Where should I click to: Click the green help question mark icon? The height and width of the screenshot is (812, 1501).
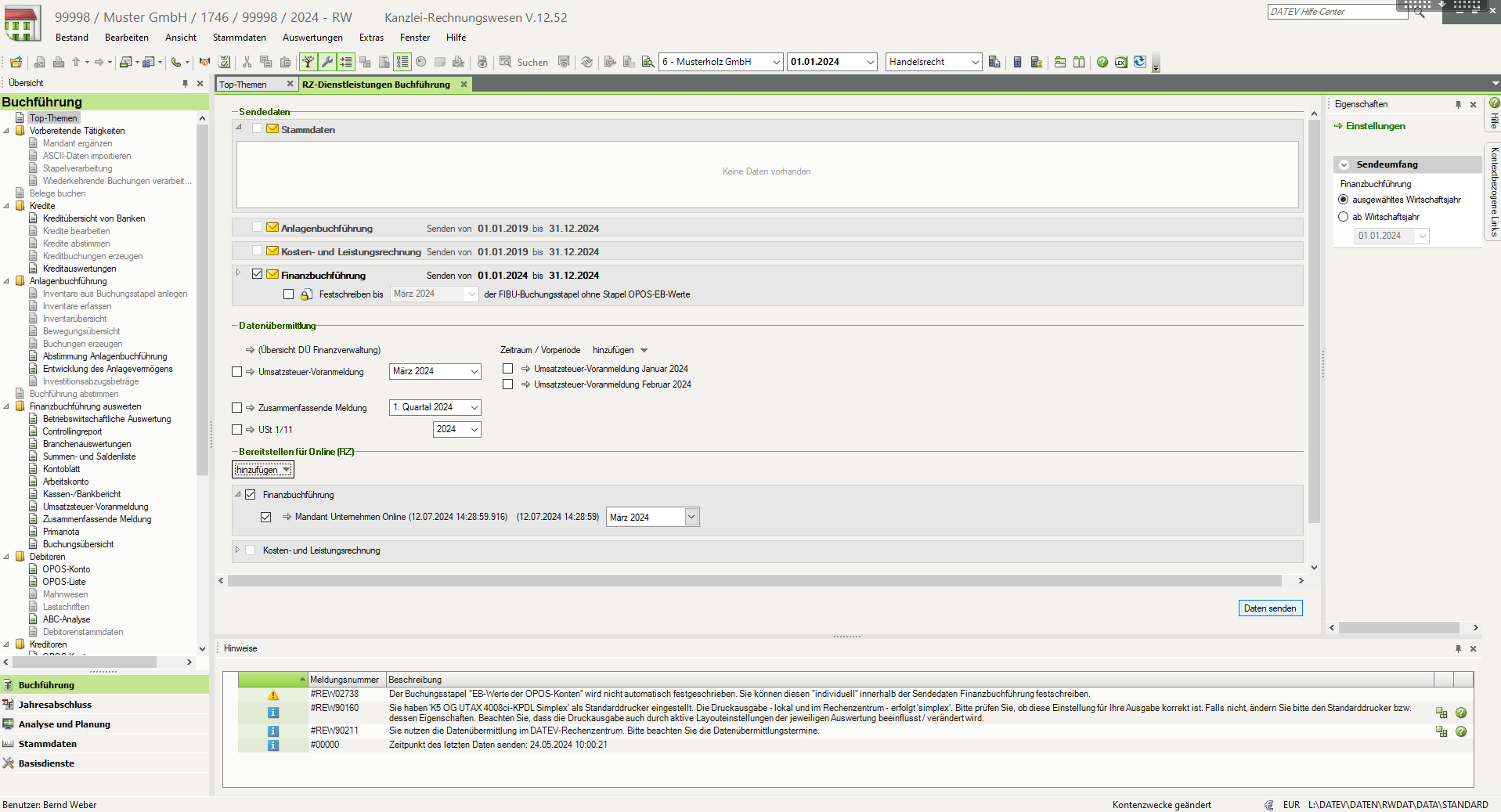click(x=1102, y=62)
